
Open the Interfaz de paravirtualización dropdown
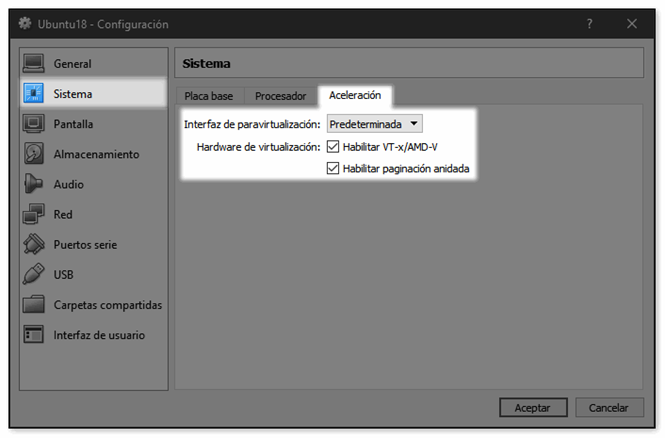pos(374,124)
